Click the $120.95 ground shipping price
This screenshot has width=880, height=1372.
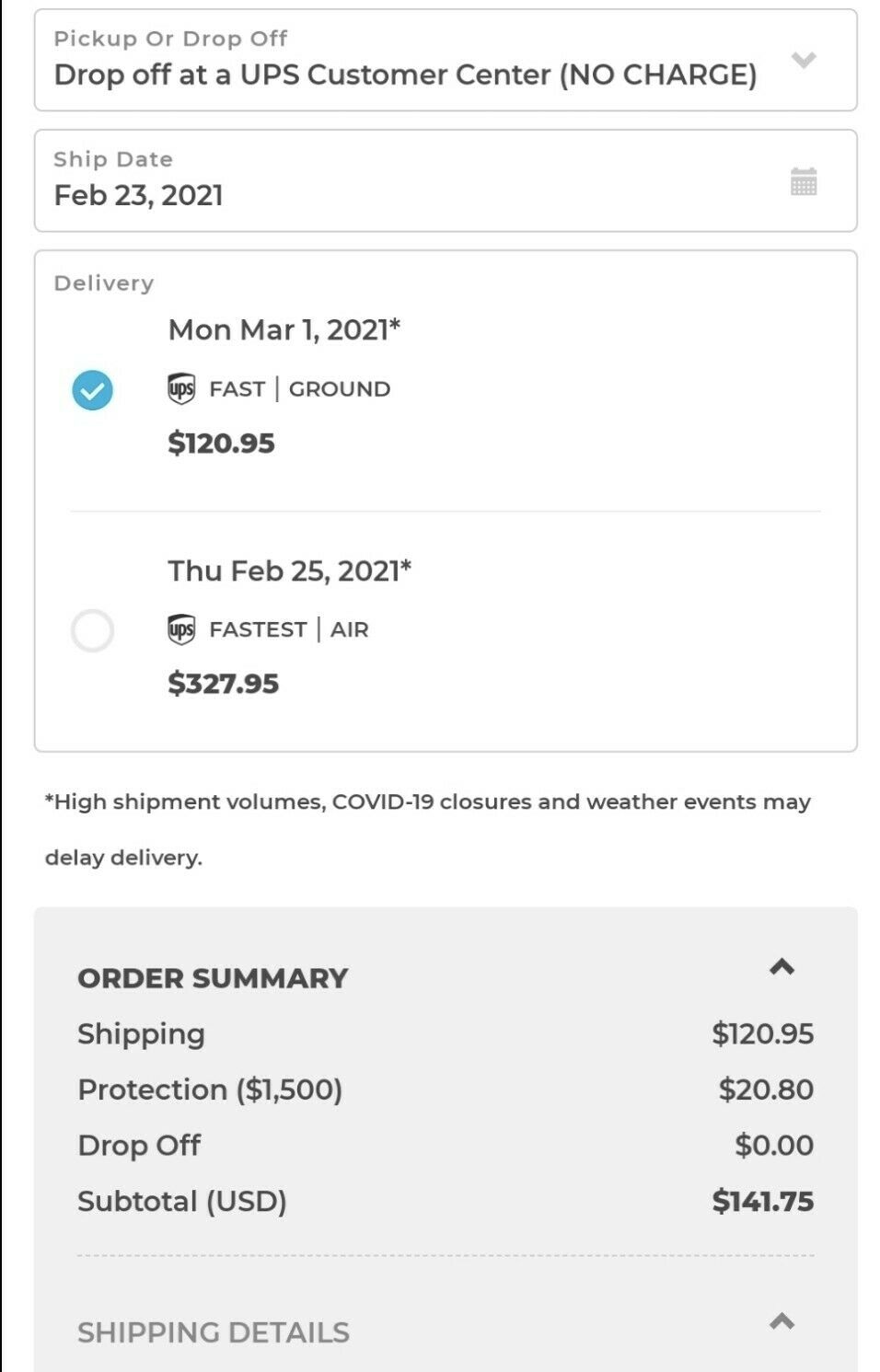pos(221,444)
